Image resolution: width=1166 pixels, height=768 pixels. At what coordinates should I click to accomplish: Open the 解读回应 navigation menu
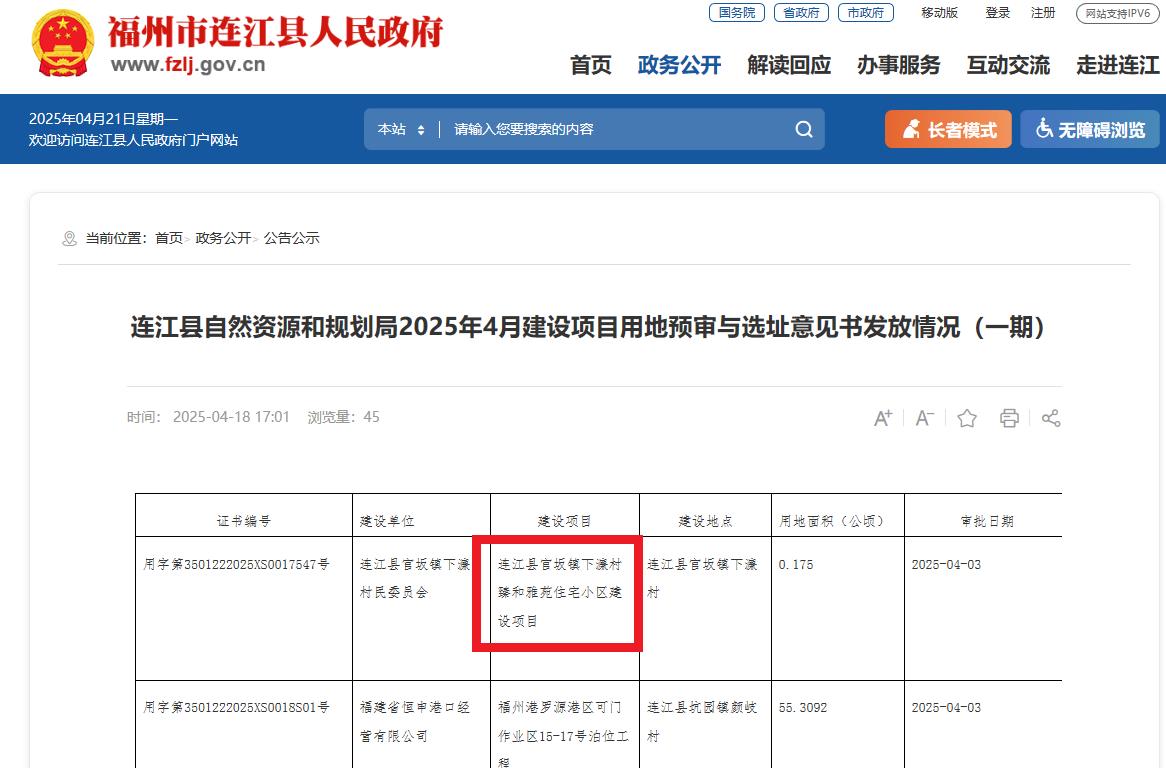click(x=789, y=65)
